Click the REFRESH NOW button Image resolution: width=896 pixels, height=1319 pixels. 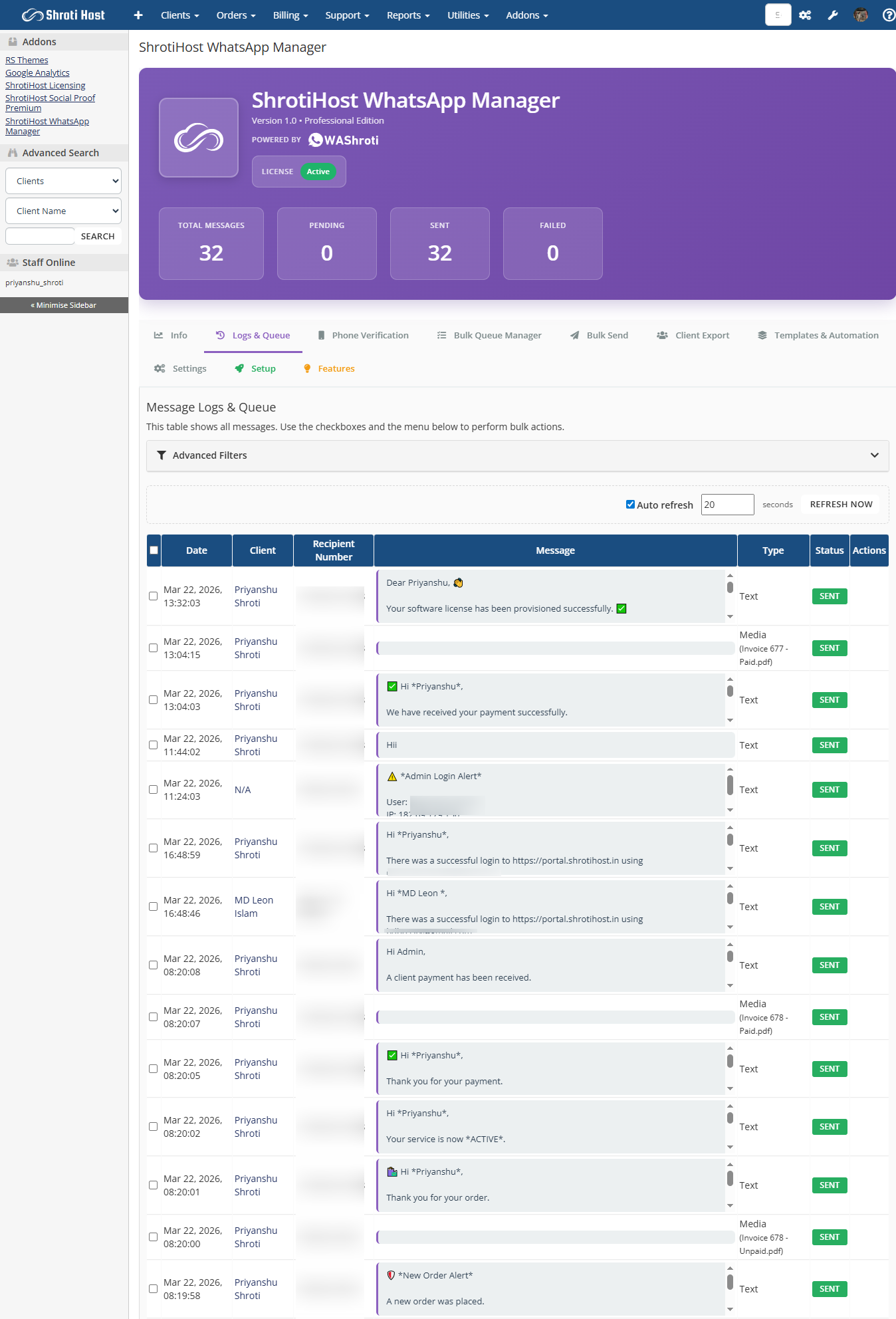(x=841, y=504)
